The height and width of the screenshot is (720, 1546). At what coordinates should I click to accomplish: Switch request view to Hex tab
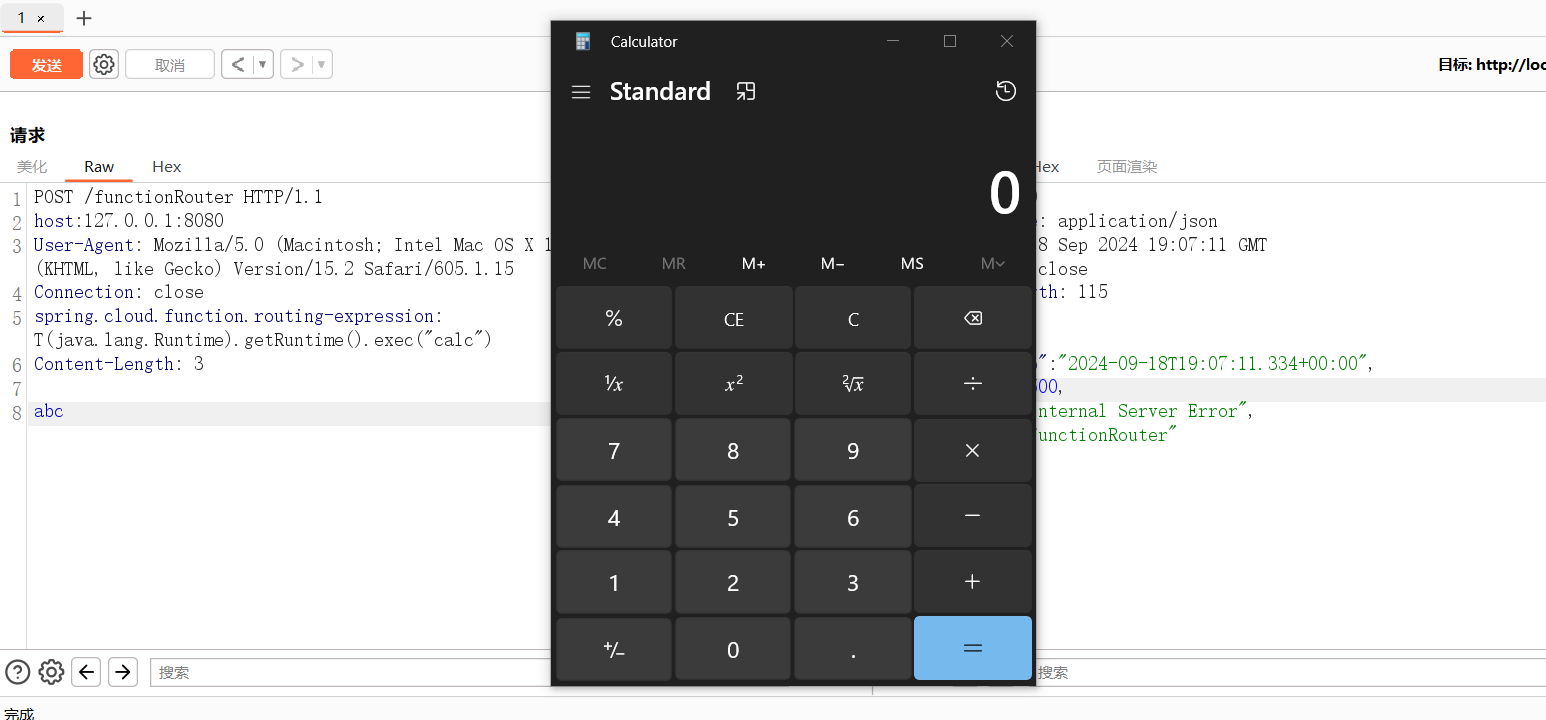pyautogui.click(x=167, y=167)
